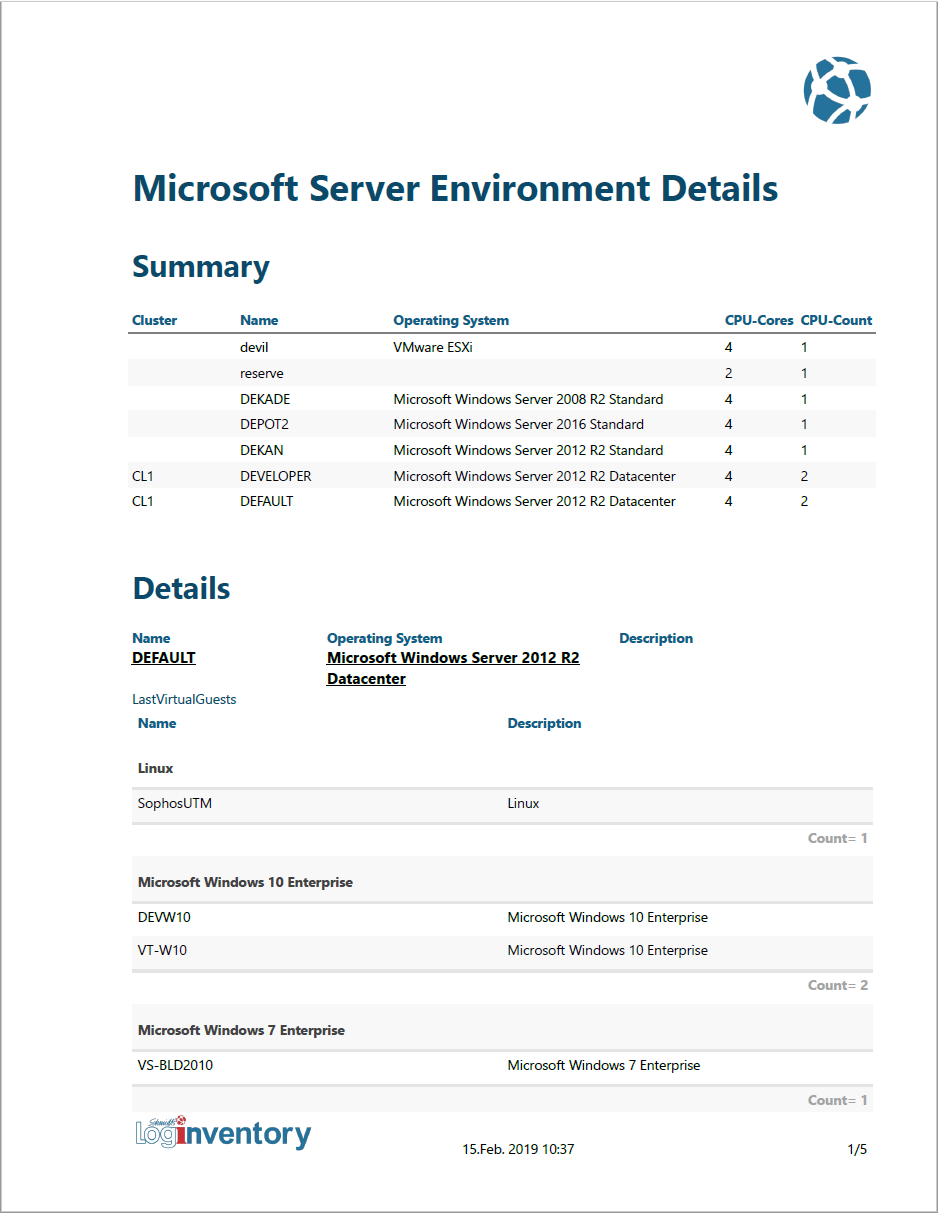938x1213 pixels.
Task: Click the Microsoft Windows 7 Enterprise group header
Action: click(x=241, y=1030)
